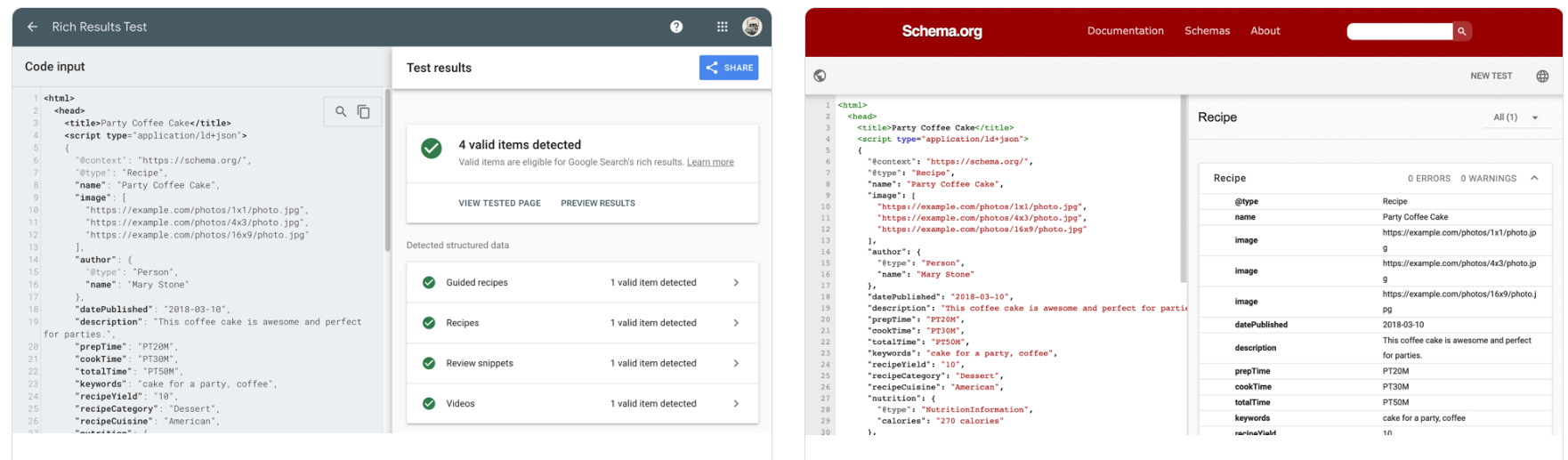
Task: Select the totalTime value PT50M
Action: click(x=1395, y=402)
